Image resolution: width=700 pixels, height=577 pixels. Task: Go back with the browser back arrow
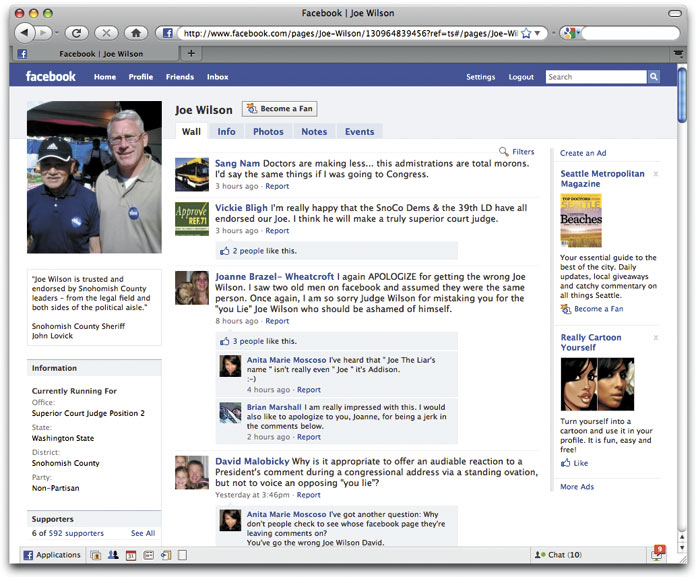pos(25,33)
